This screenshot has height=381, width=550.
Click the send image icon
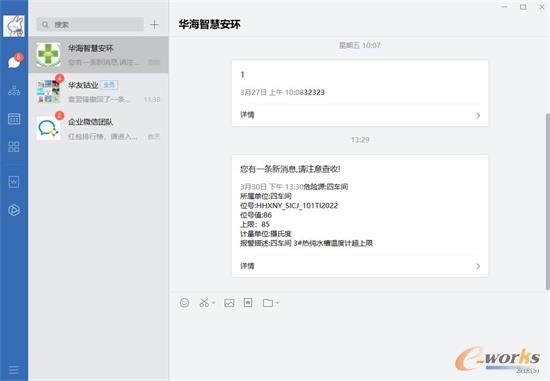[229, 303]
